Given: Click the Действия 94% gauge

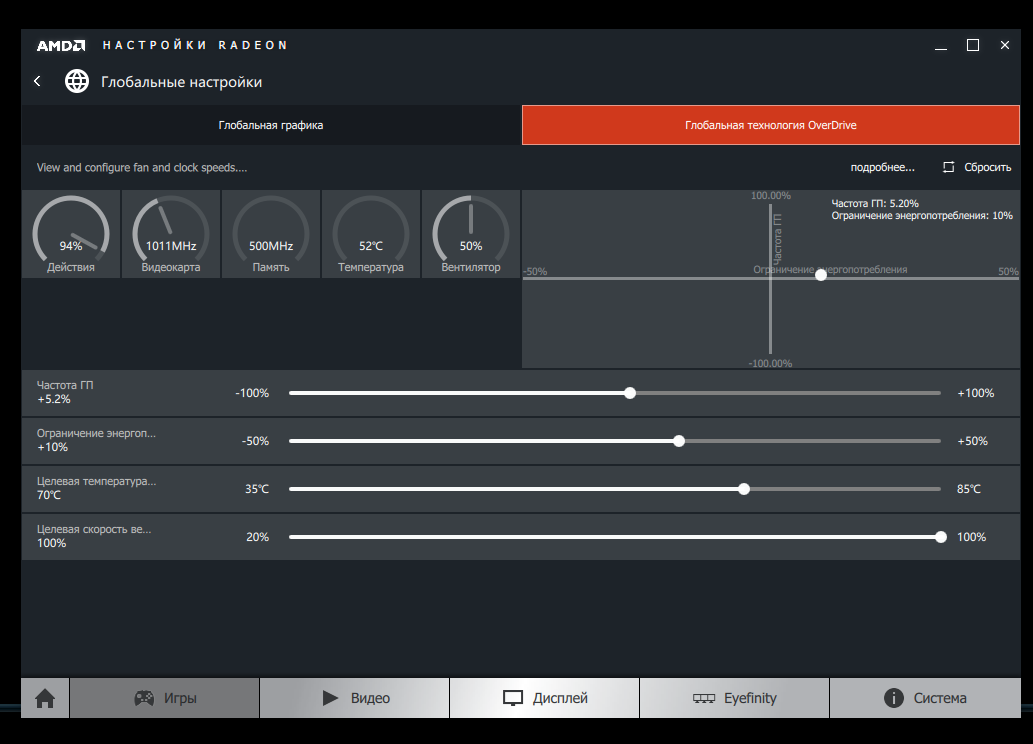Looking at the screenshot, I should 71,234.
